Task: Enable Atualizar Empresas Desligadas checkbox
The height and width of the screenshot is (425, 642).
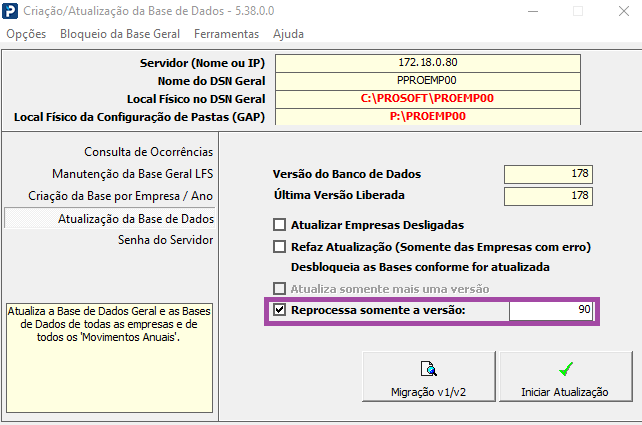Action: coord(279,225)
